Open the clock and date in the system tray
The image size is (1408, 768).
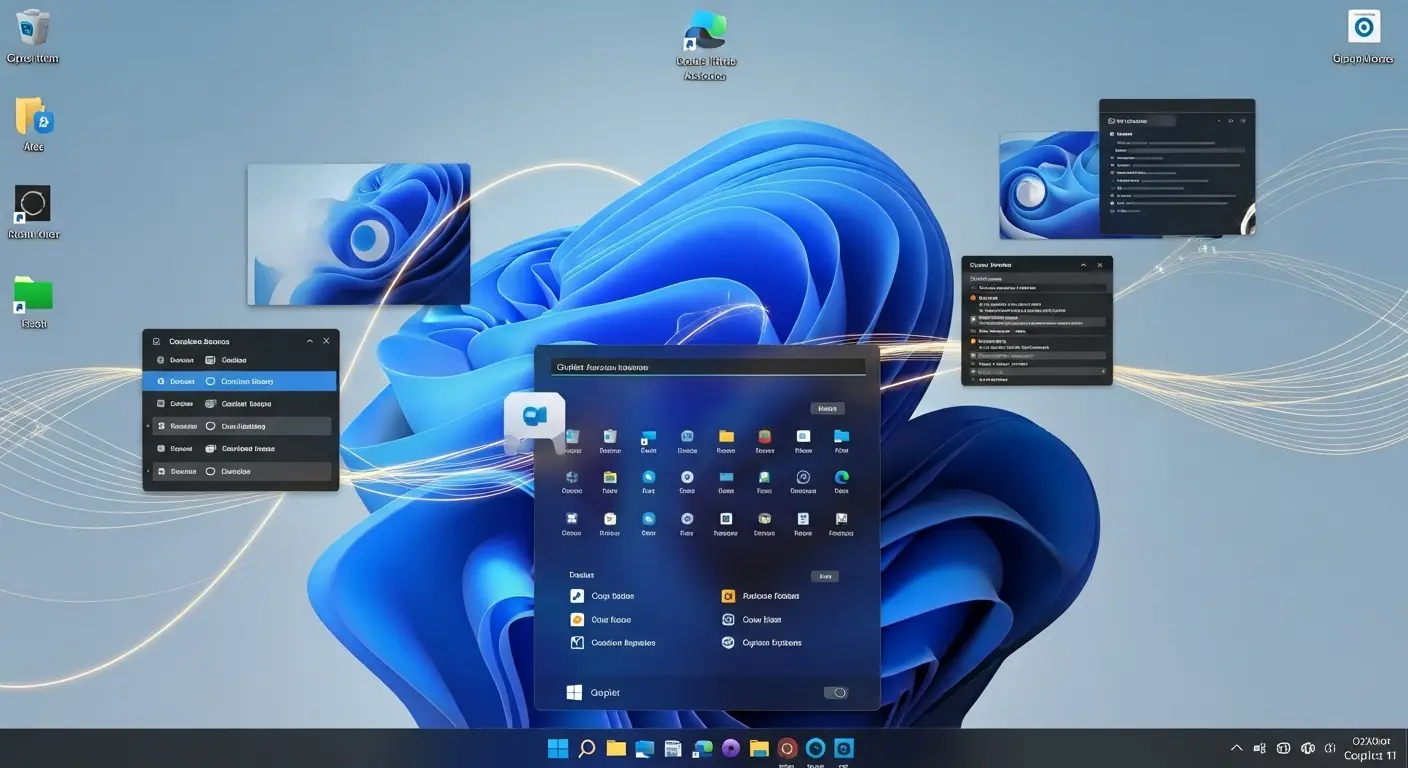(1369, 748)
